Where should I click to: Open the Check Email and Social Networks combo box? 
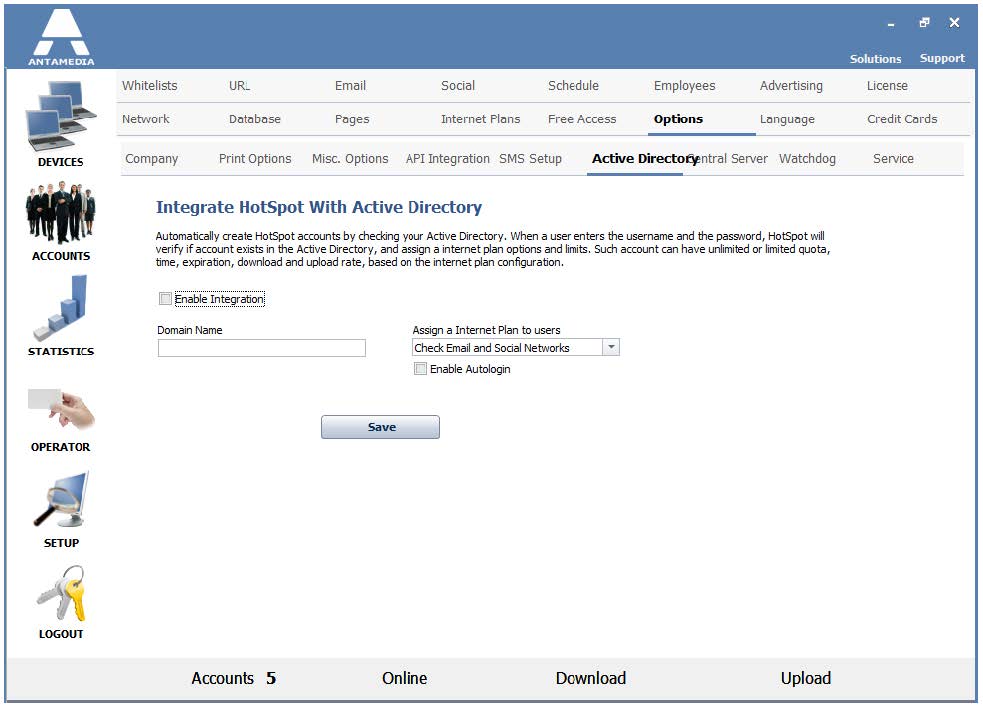click(x=515, y=347)
